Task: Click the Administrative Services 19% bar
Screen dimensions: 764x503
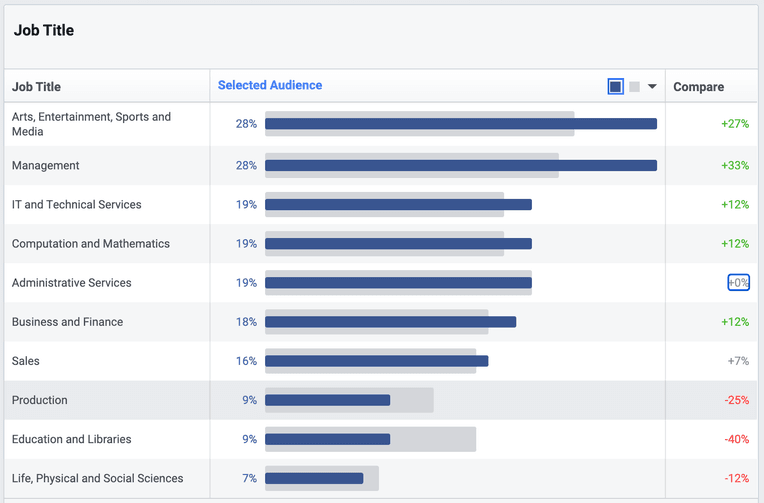Action: tap(398, 283)
